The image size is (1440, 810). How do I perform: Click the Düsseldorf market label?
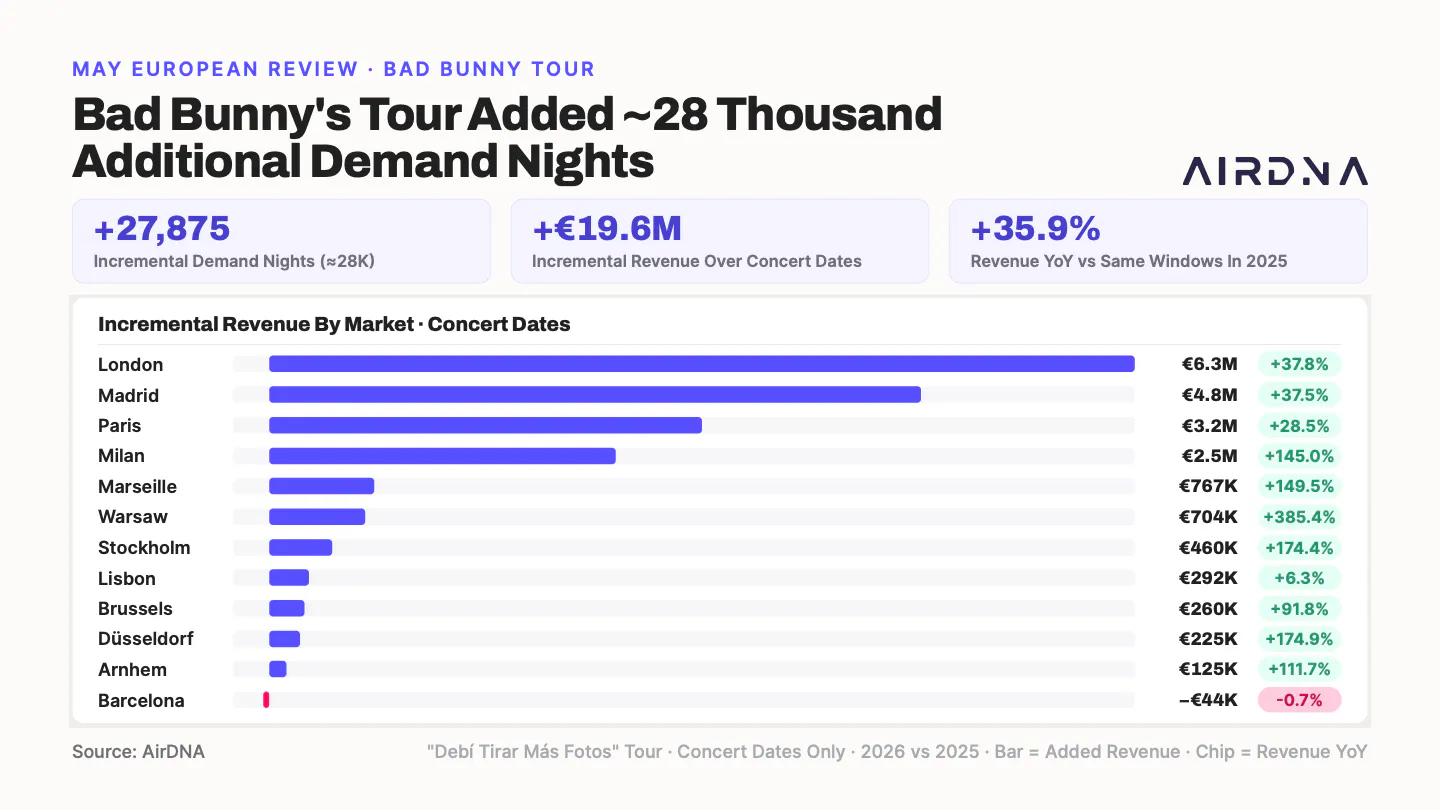[x=146, y=639]
